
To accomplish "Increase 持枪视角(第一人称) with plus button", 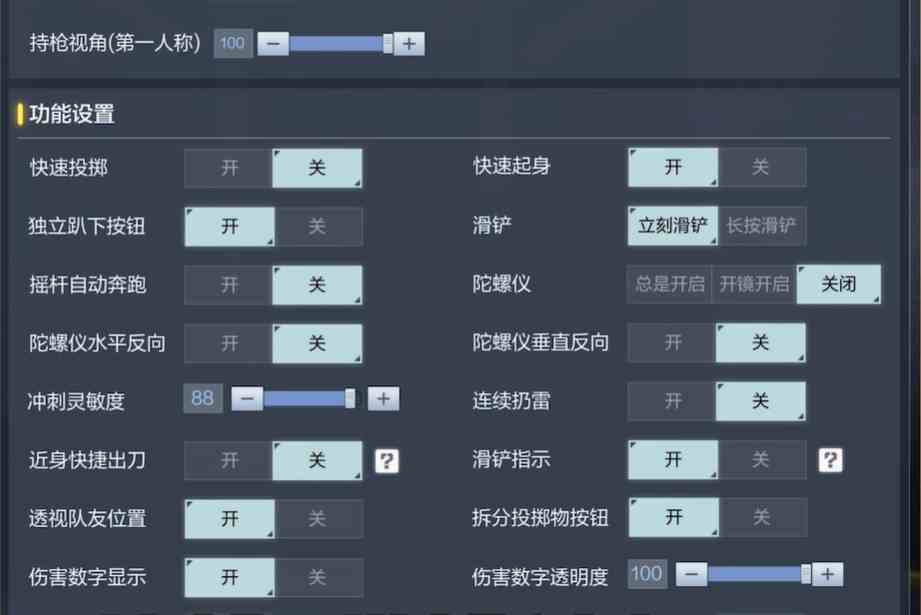I will tap(409, 44).
